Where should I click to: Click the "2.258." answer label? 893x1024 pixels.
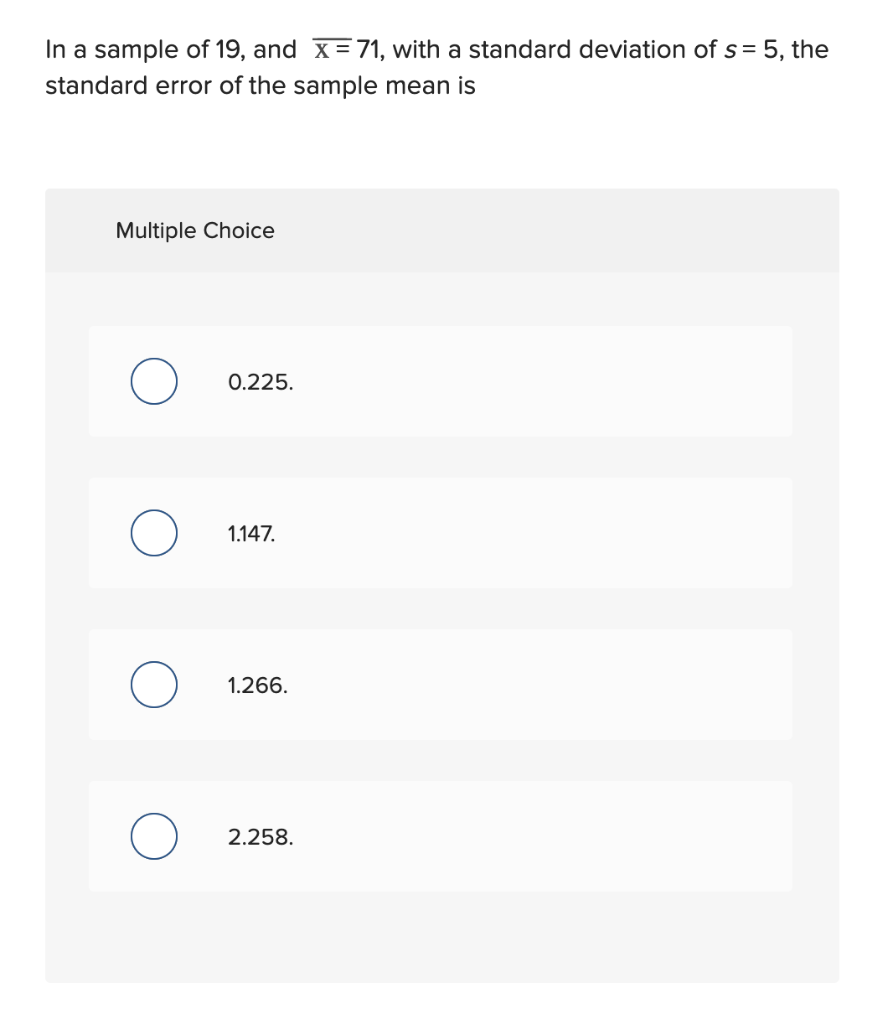click(261, 837)
